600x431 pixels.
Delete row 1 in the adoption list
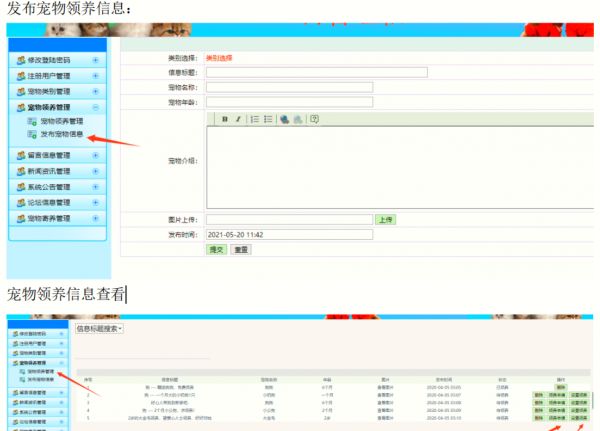pyautogui.click(x=561, y=387)
